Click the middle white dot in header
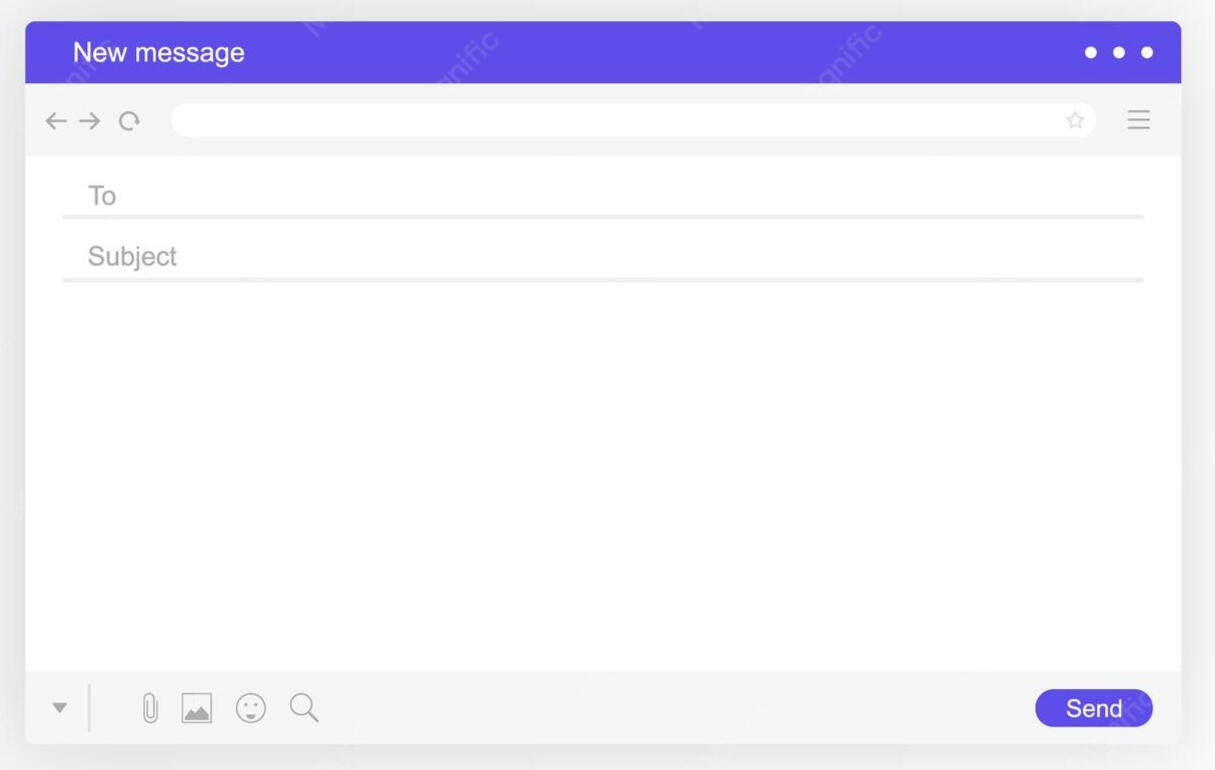Viewport: 1215px width, 770px height. (x=1119, y=52)
